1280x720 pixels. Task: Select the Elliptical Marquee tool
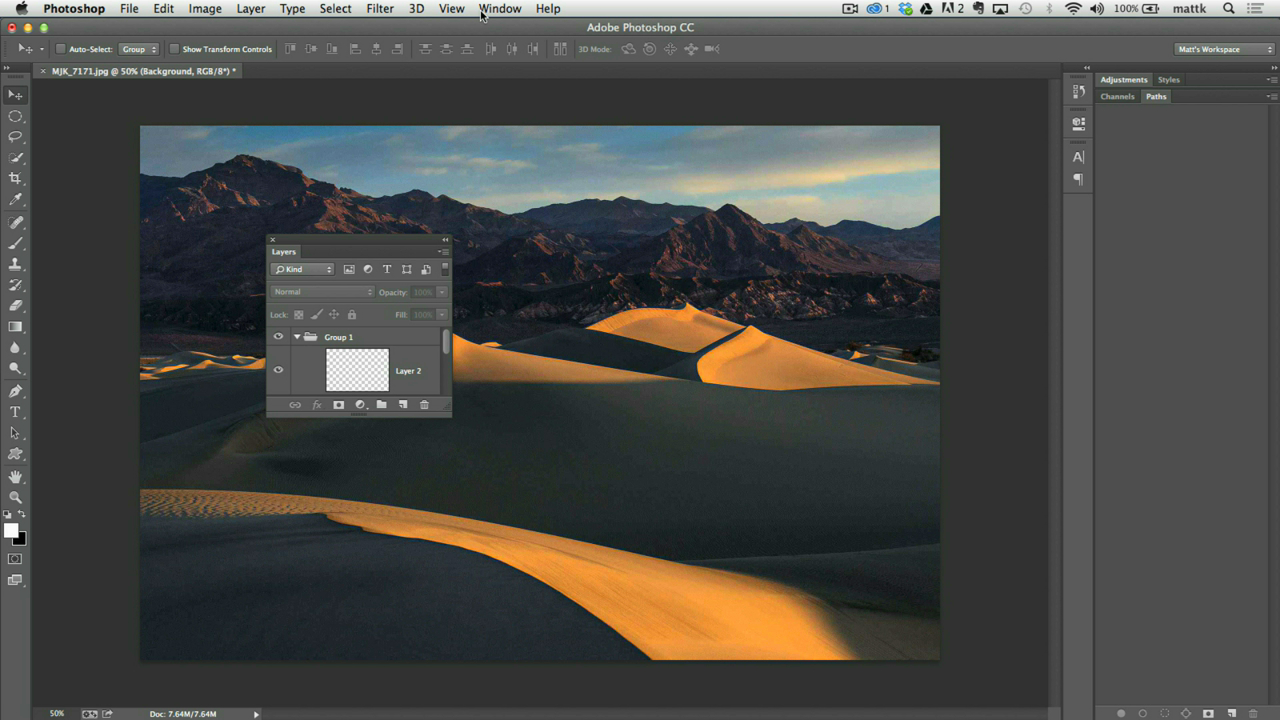tap(15, 116)
